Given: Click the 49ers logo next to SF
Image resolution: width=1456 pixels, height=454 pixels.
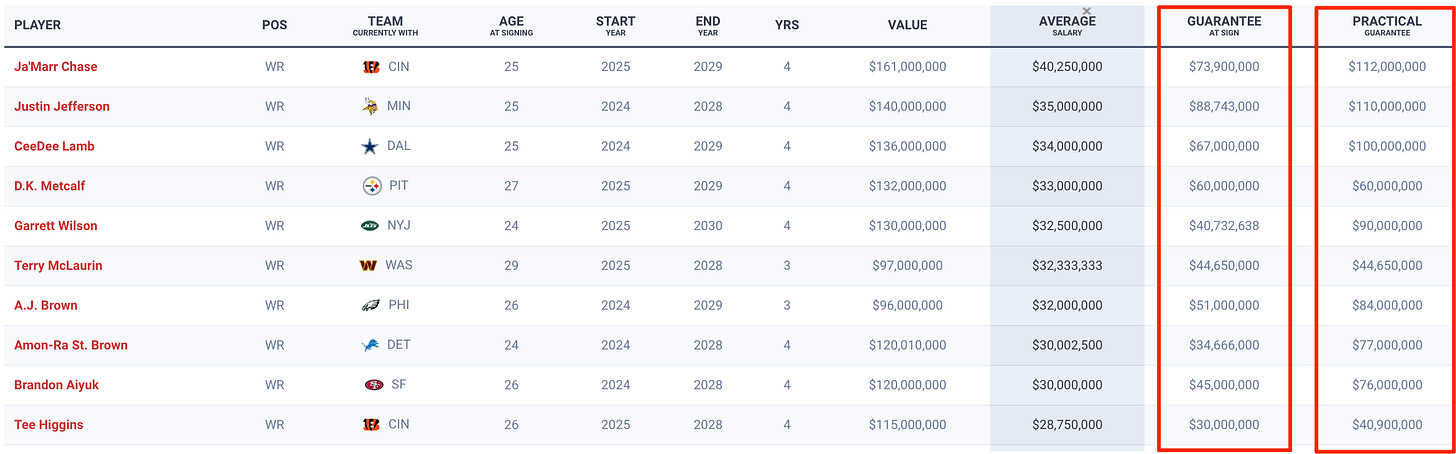Looking at the screenshot, I should point(374,385).
